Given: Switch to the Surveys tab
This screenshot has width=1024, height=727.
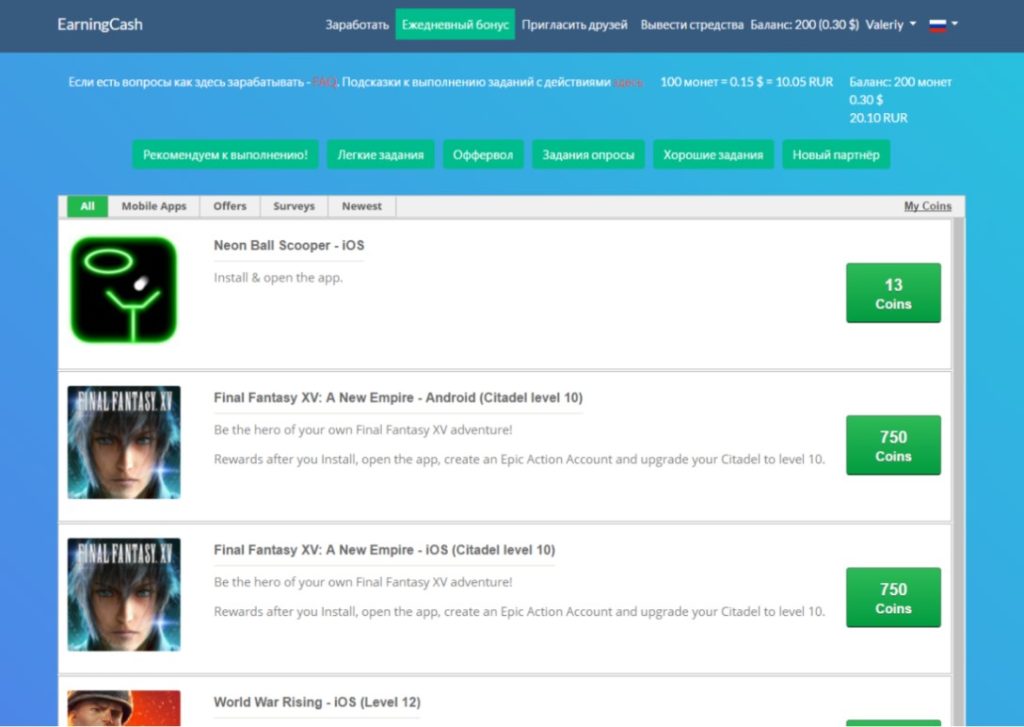Looking at the screenshot, I should click(294, 206).
